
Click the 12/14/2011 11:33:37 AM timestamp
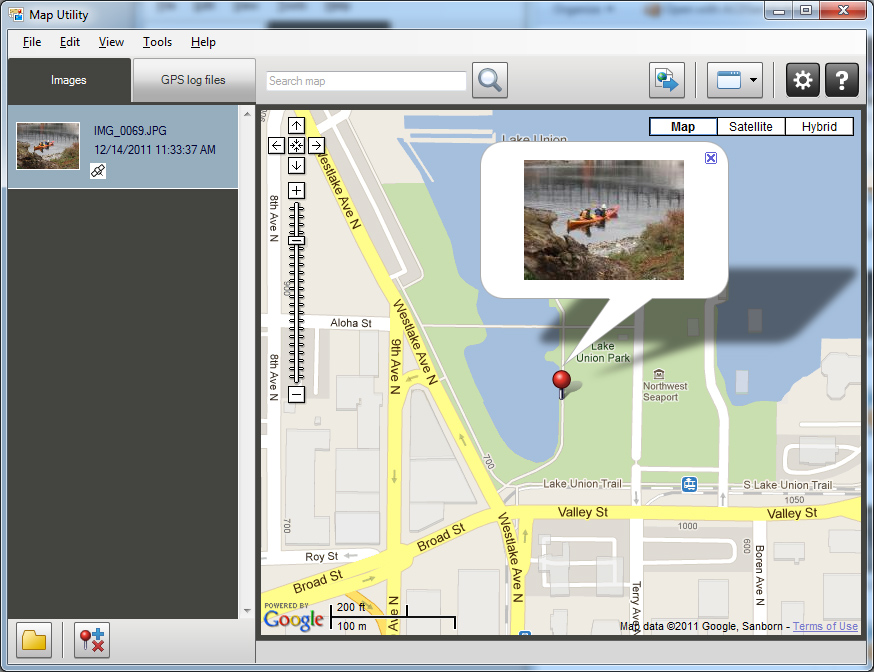pyautogui.click(x=154, y=149)
